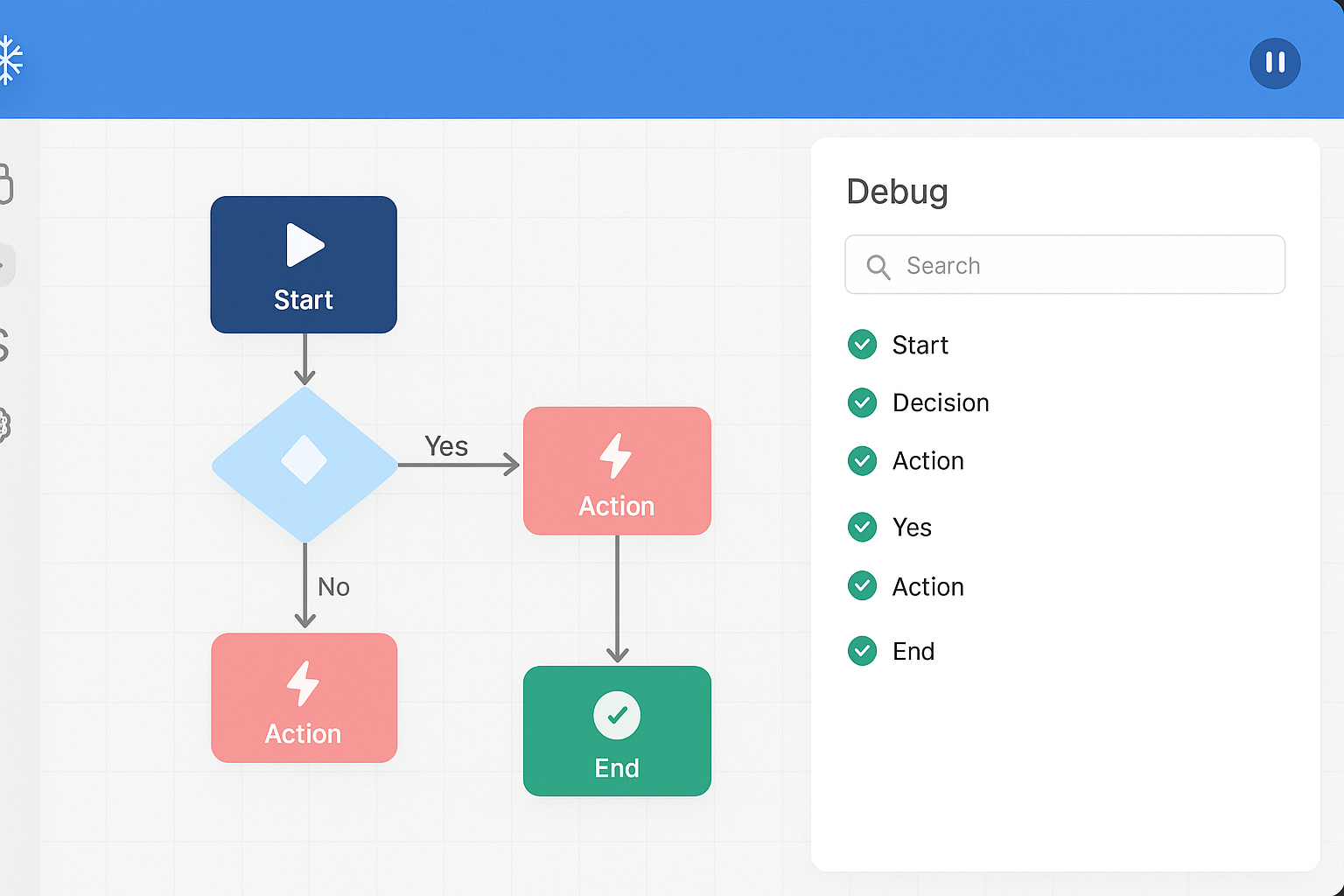The height and width of the screenshot is (896, 1344).
Task: Click lightning icon on Action node after Yes arrow
Action: [x=616, y=456]
